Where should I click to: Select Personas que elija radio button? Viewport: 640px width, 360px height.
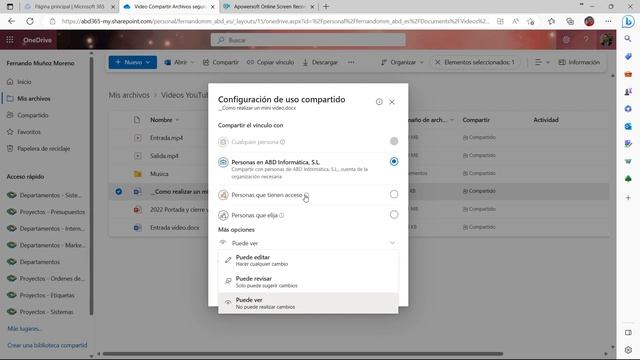tap(394, 215)
